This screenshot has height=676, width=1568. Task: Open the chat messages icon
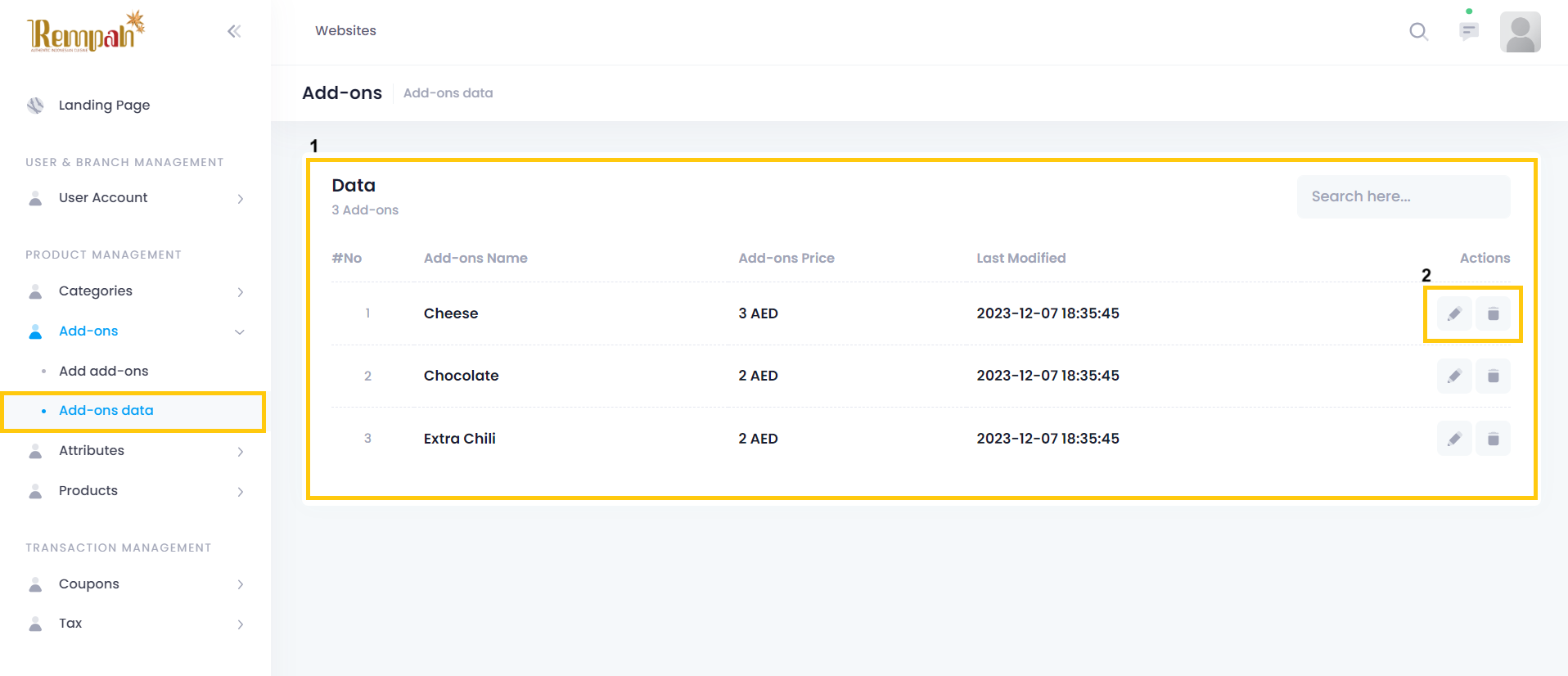(x=1469, y=32)
